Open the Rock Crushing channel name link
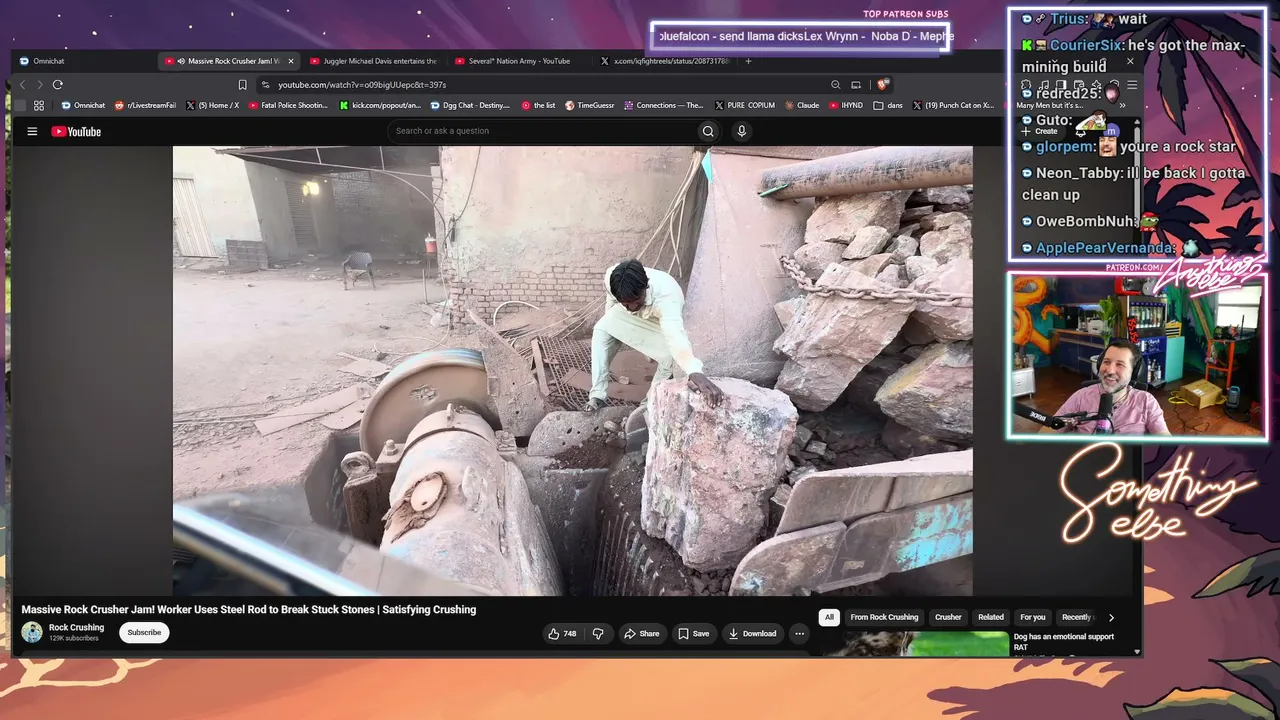This screenshot has width=1280, height=720. [x=76, y=628]
